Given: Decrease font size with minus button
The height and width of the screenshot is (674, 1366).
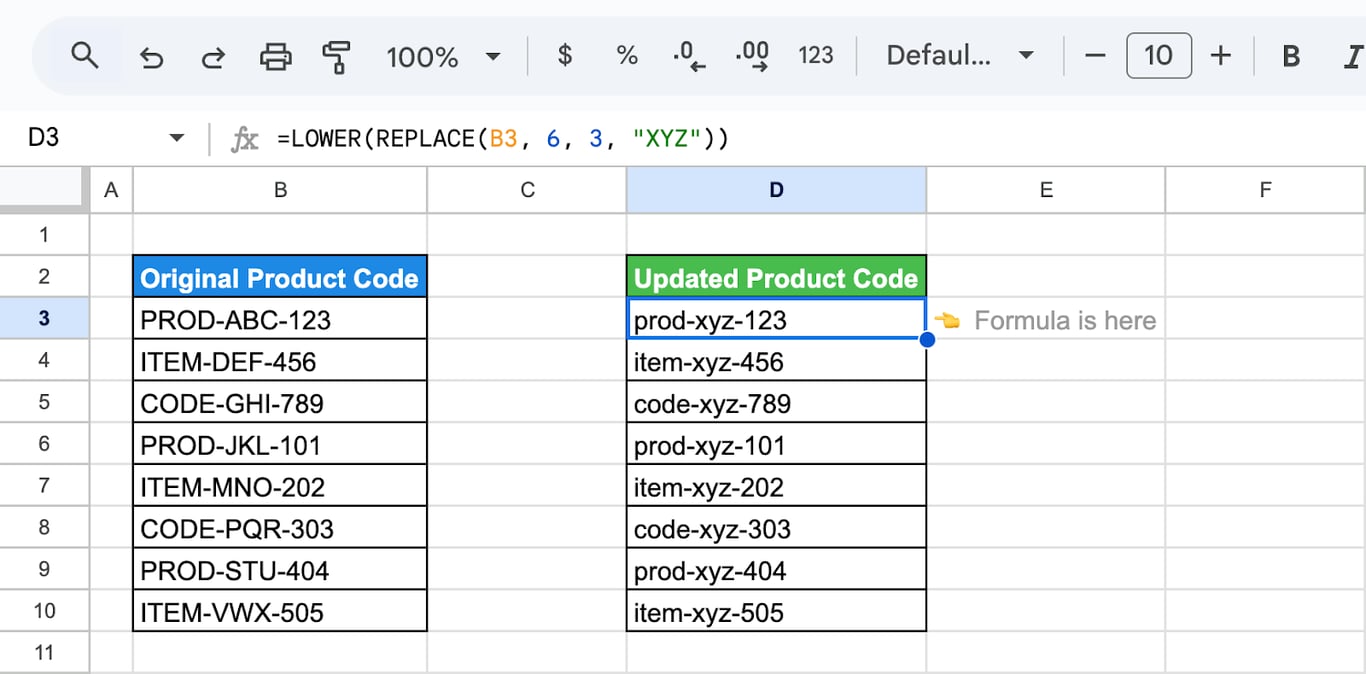Looking at the screenshot, I should pyautogui.click(x=1095, y=55).
